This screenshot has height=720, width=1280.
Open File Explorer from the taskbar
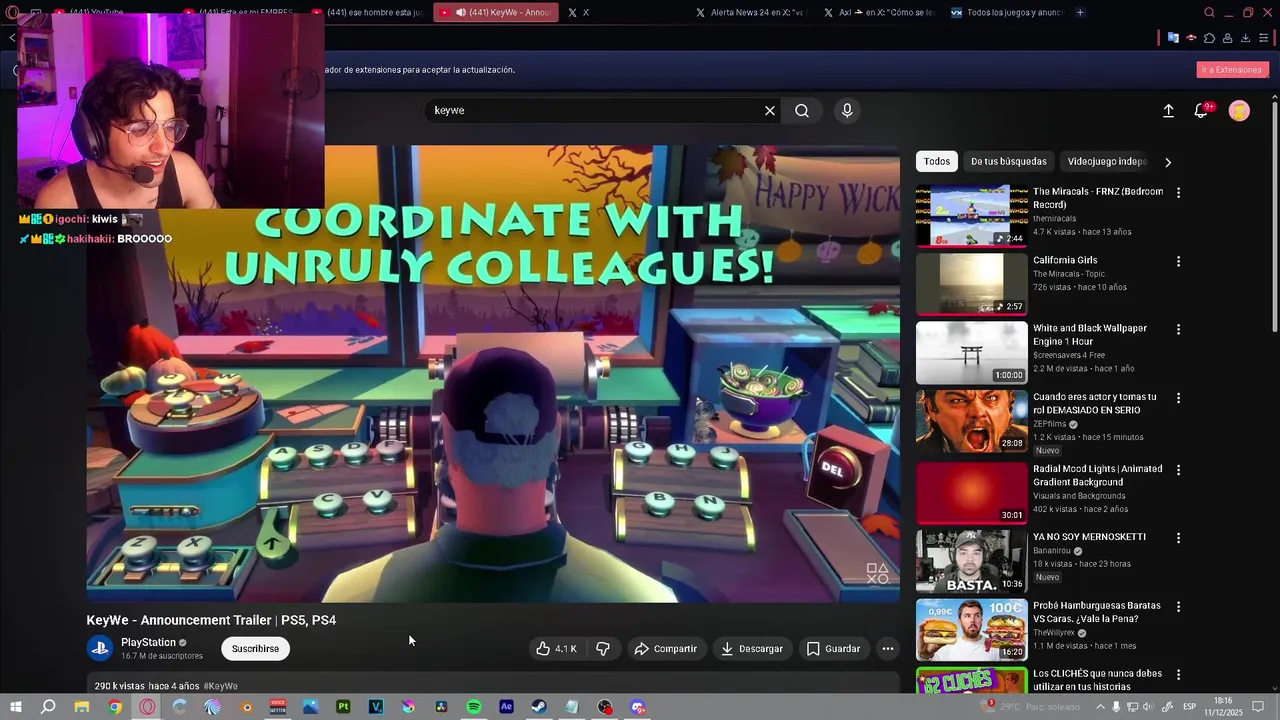[82, 707]
